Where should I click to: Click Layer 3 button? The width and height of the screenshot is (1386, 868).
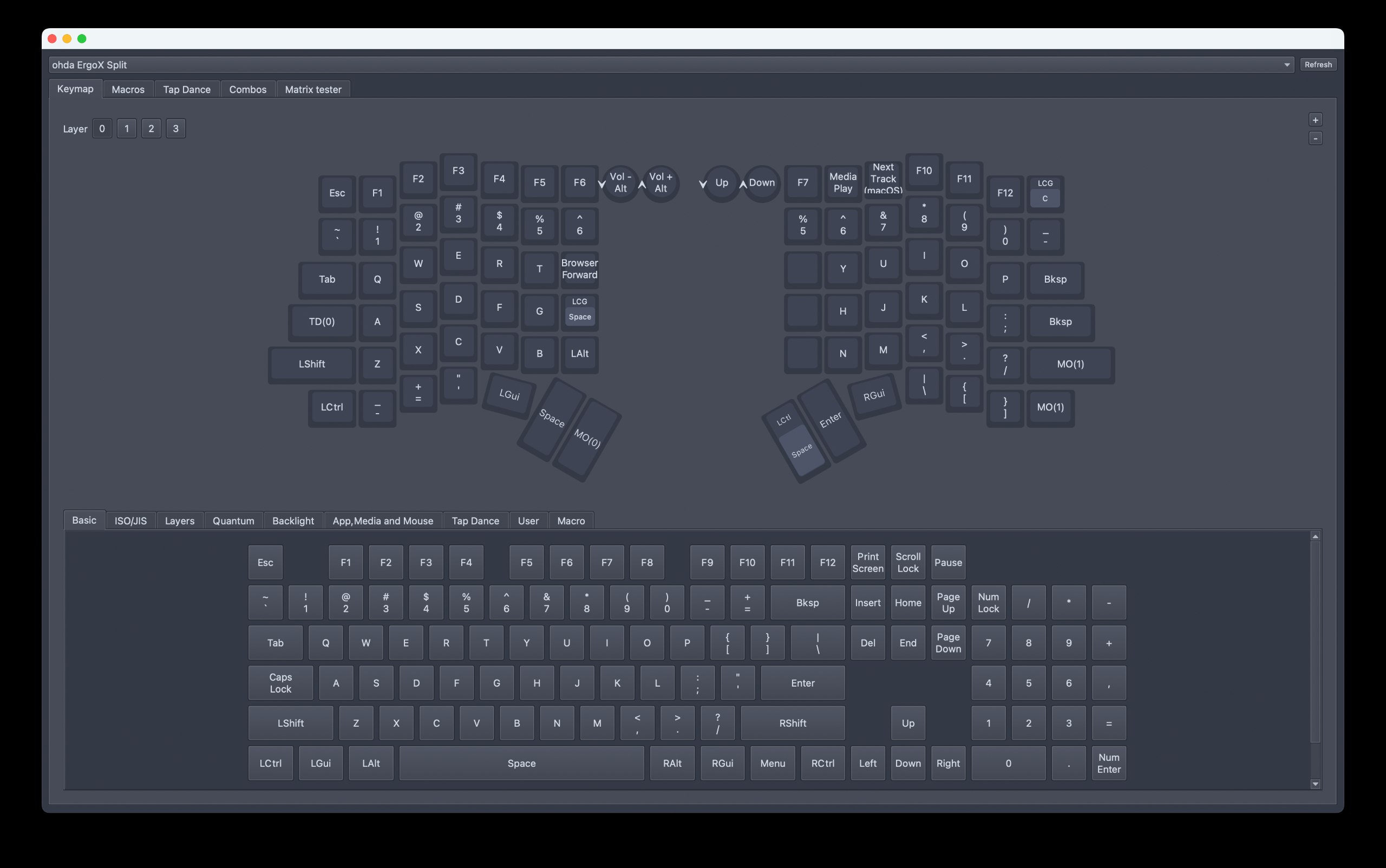click(176, 127)
